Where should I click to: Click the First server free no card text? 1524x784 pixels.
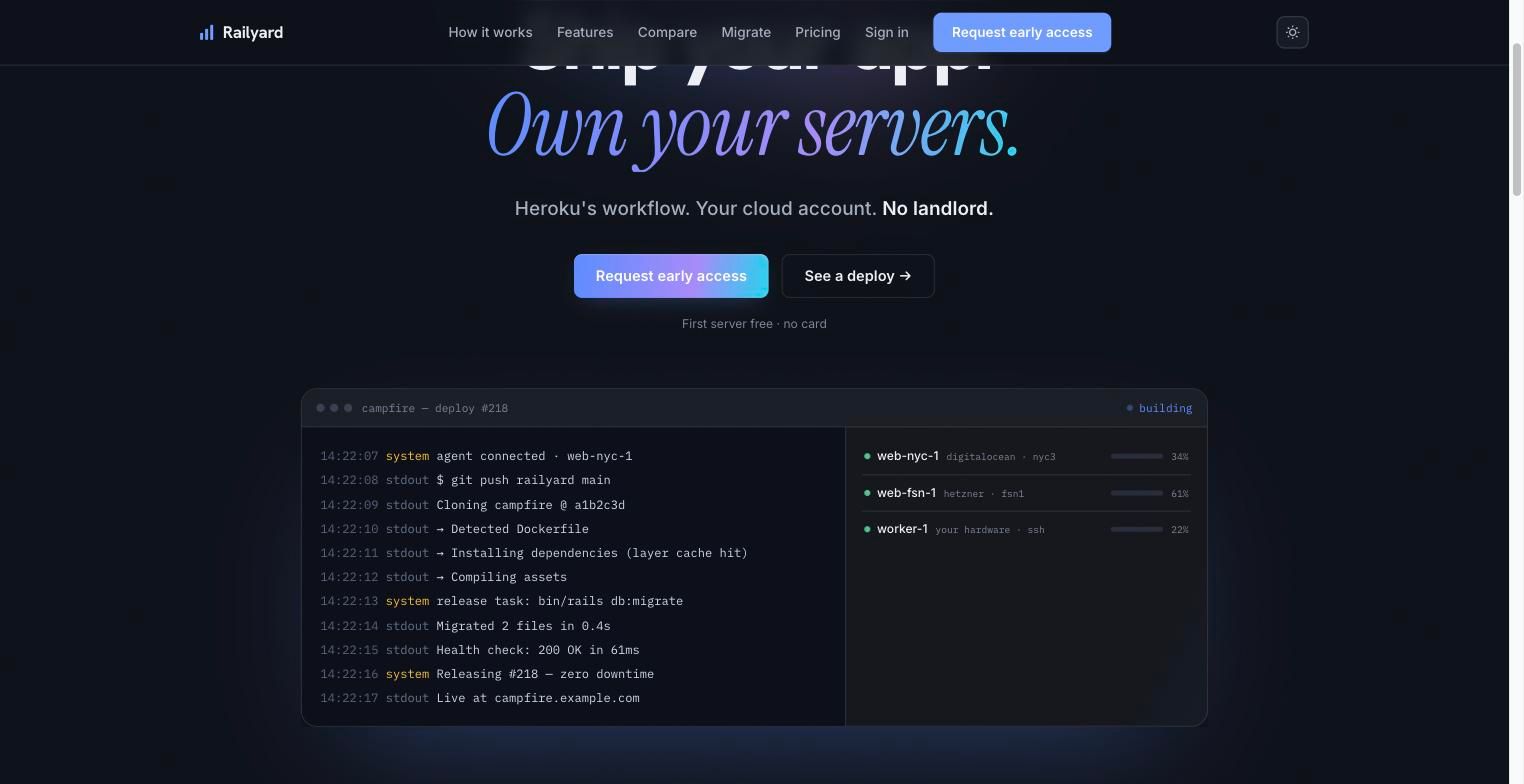click(x=754, y=324)
